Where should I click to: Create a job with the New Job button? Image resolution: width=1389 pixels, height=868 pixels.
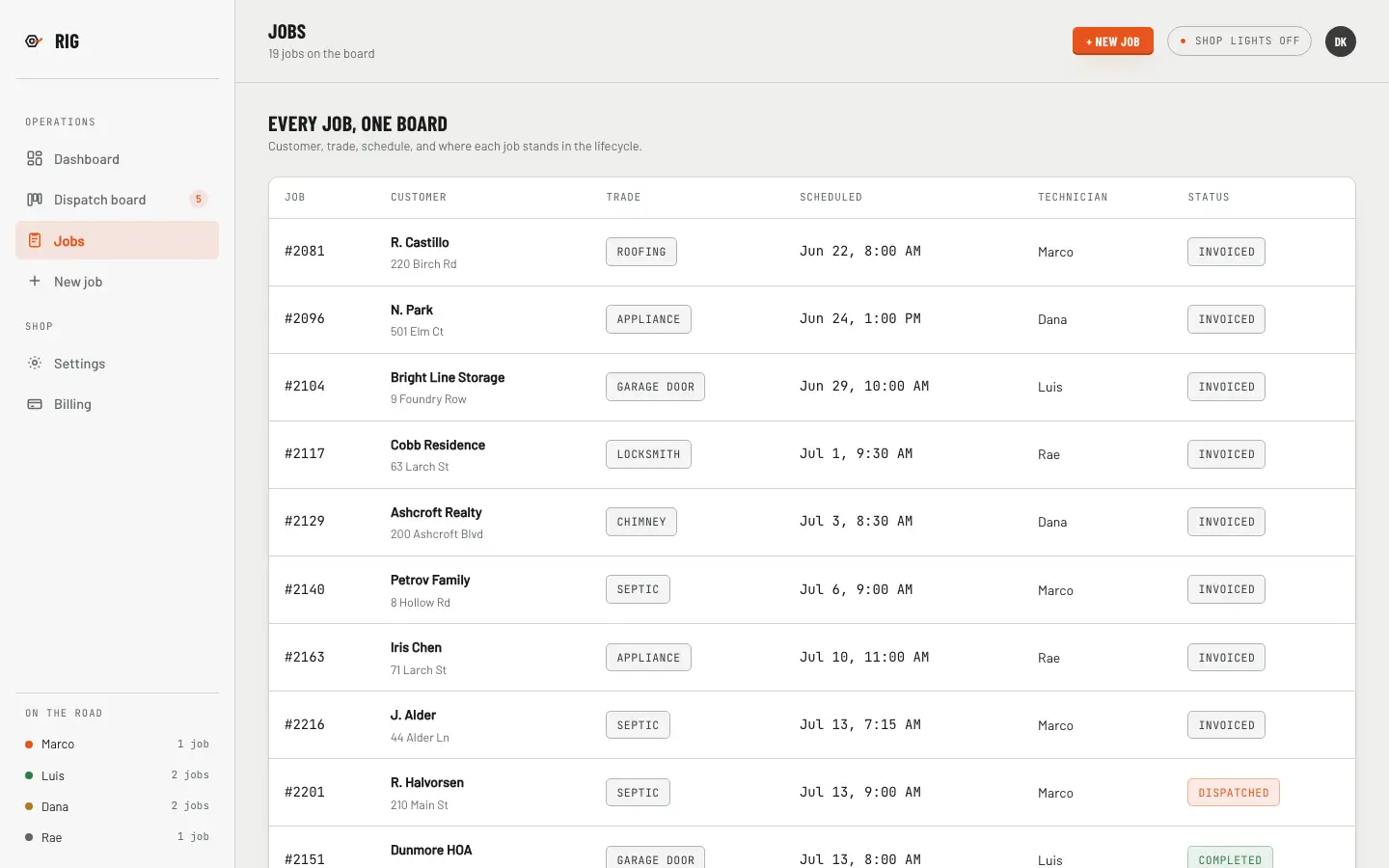[1113, 41]
